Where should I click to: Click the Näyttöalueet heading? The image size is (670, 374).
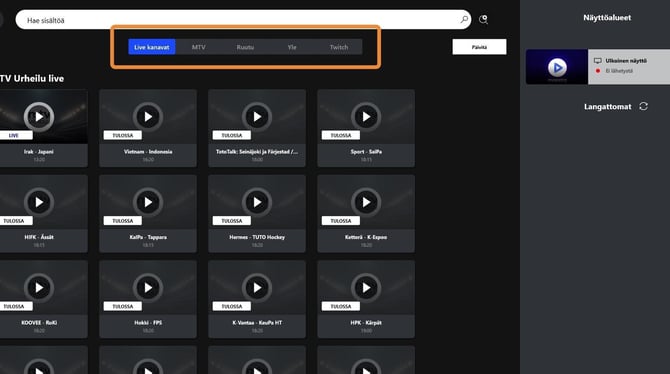coord(607,18)
